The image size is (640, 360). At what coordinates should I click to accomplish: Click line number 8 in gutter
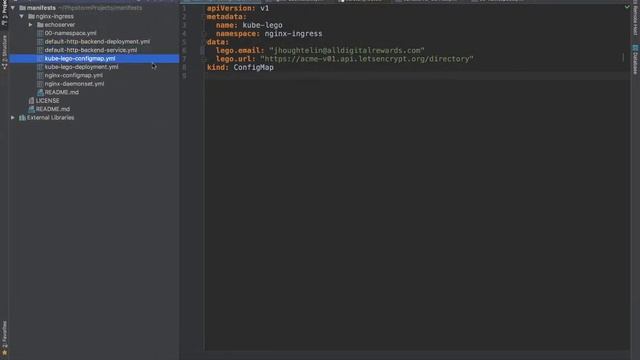[x=184, y=67]
